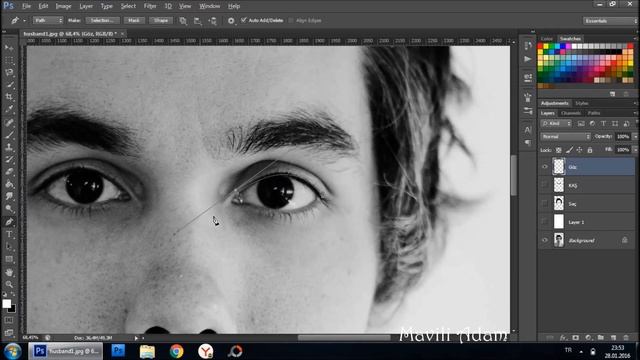Select the Smudge tool

9,197
